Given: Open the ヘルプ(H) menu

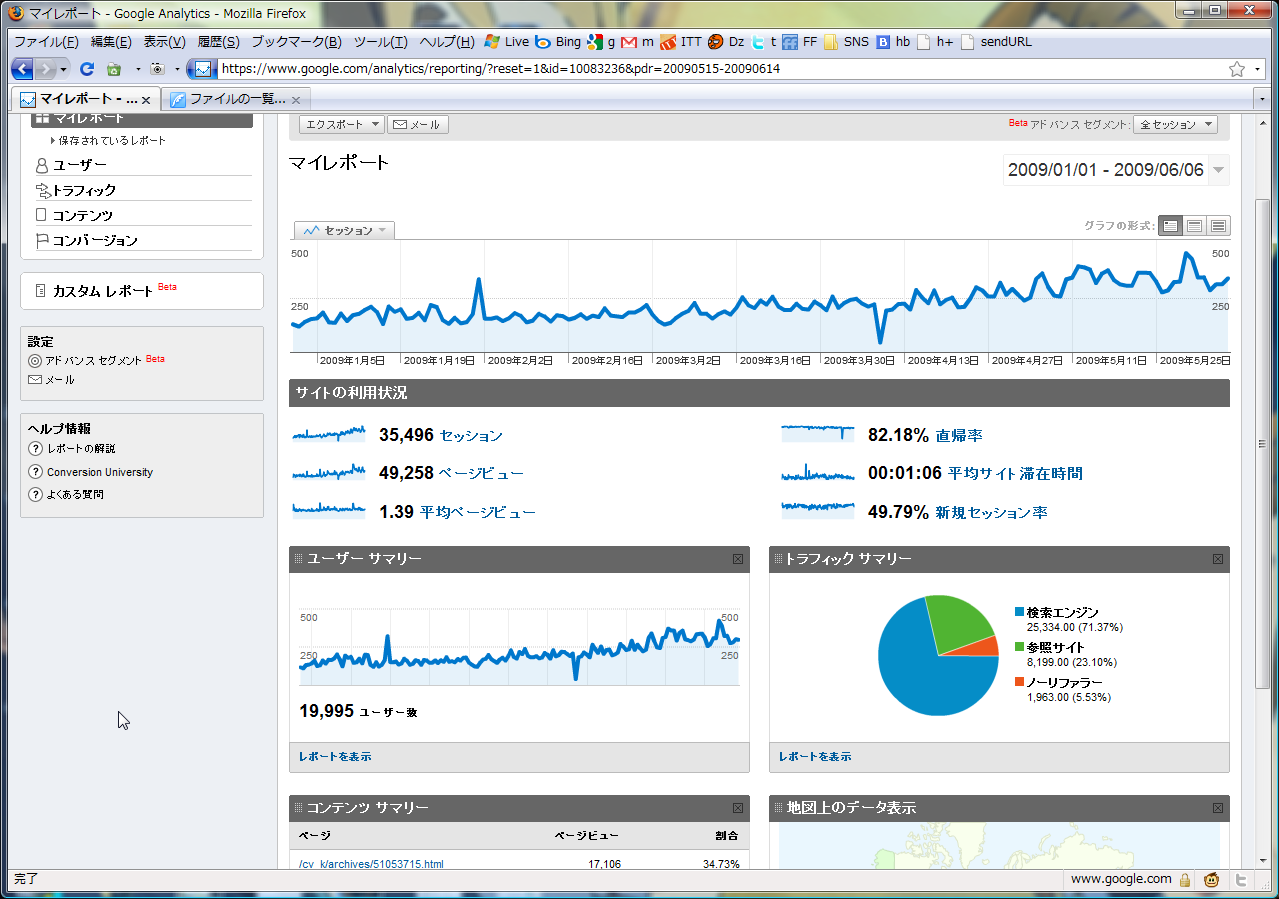Looking at the screenshot, I should [x=447, y=42].
